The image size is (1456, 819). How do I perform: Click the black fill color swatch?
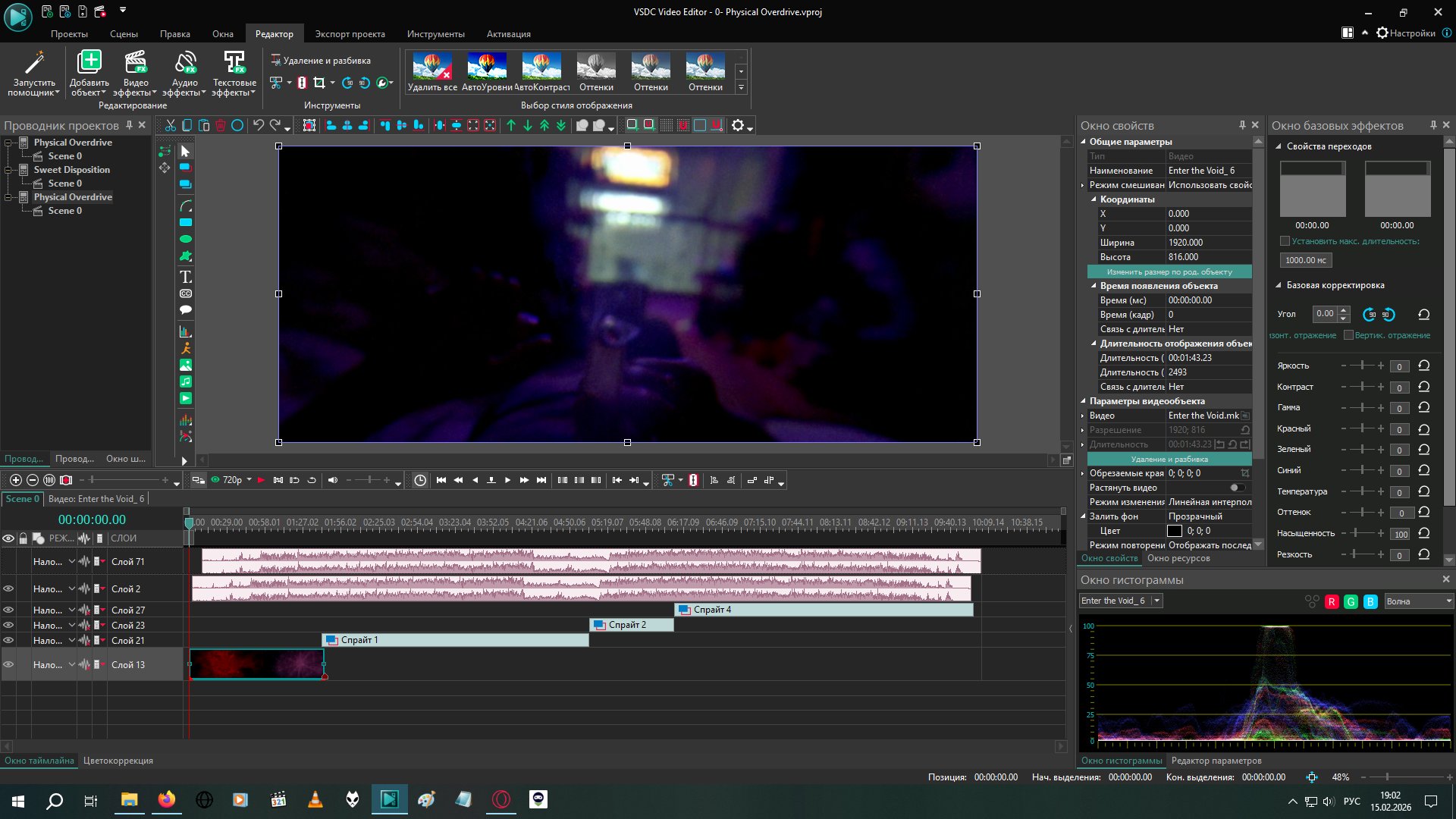tap(1174, 531)
